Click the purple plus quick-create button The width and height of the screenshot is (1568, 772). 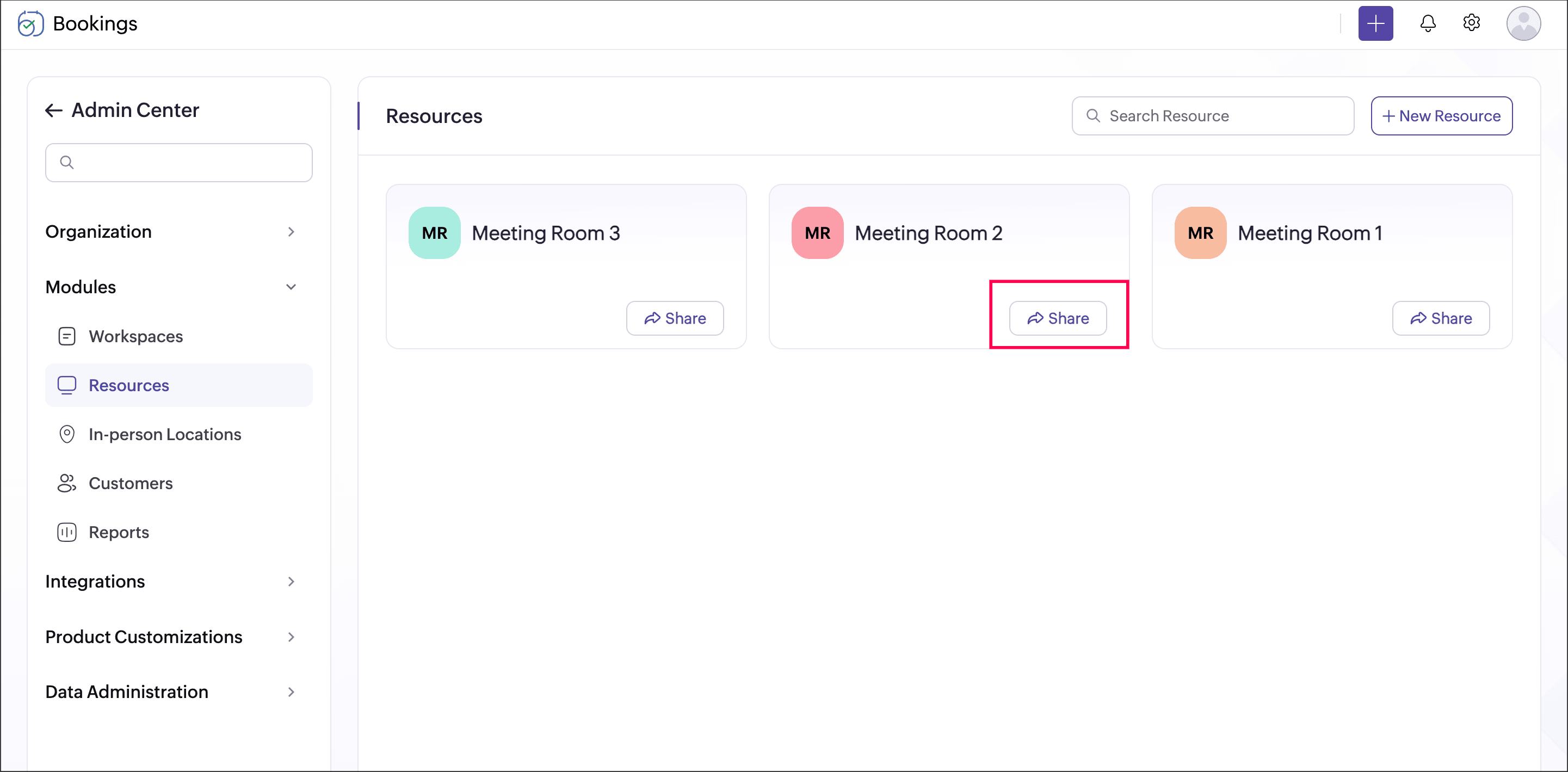pos(1375,24)
